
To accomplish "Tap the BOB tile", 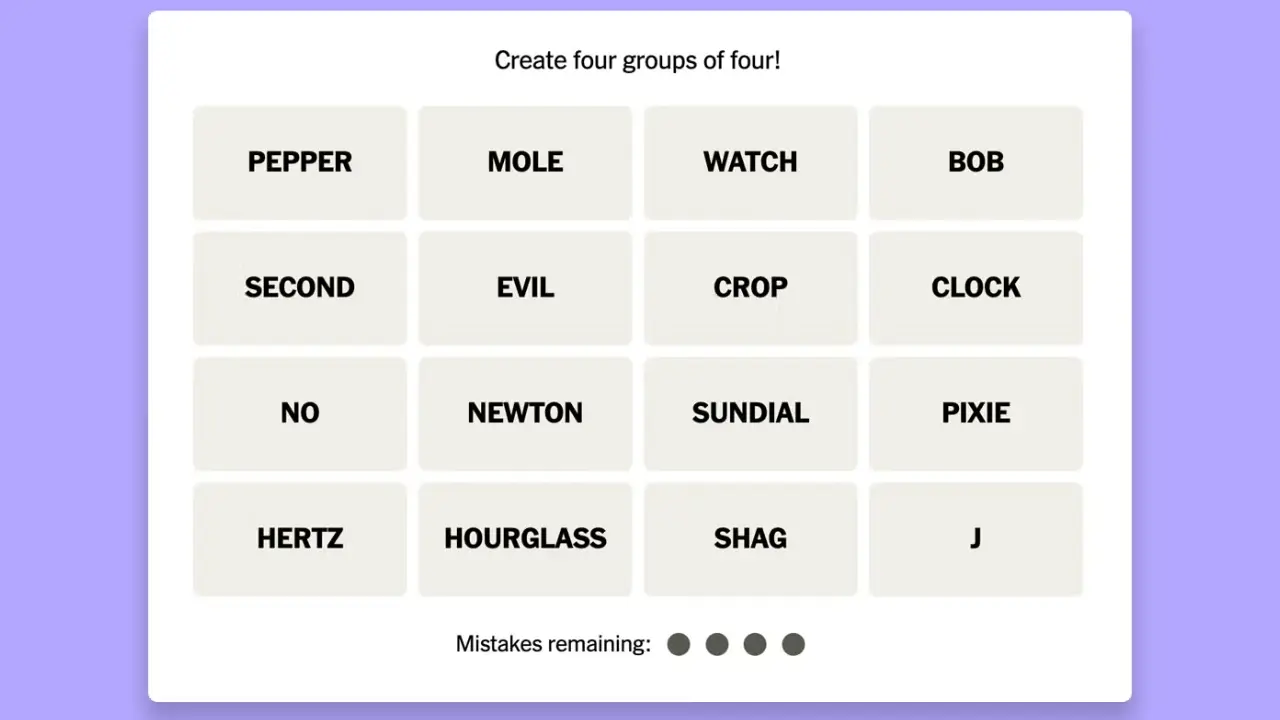I will [x=975, y=162].
